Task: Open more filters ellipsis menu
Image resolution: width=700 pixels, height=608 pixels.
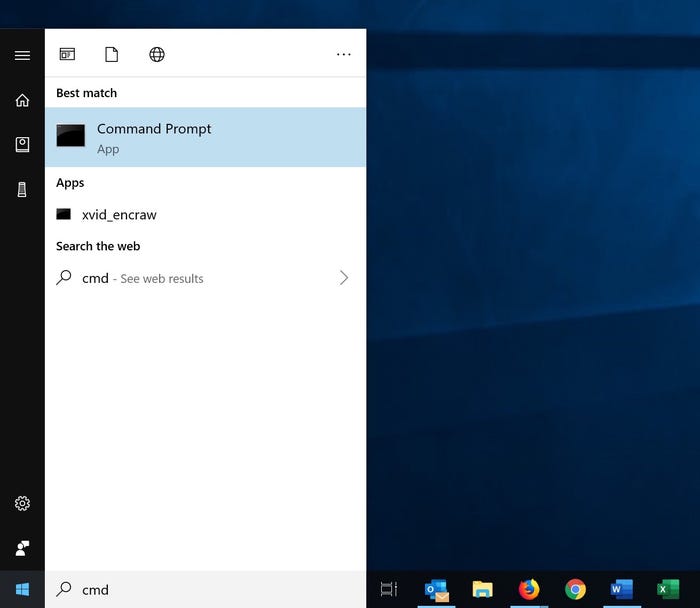Action: (344, 54)
